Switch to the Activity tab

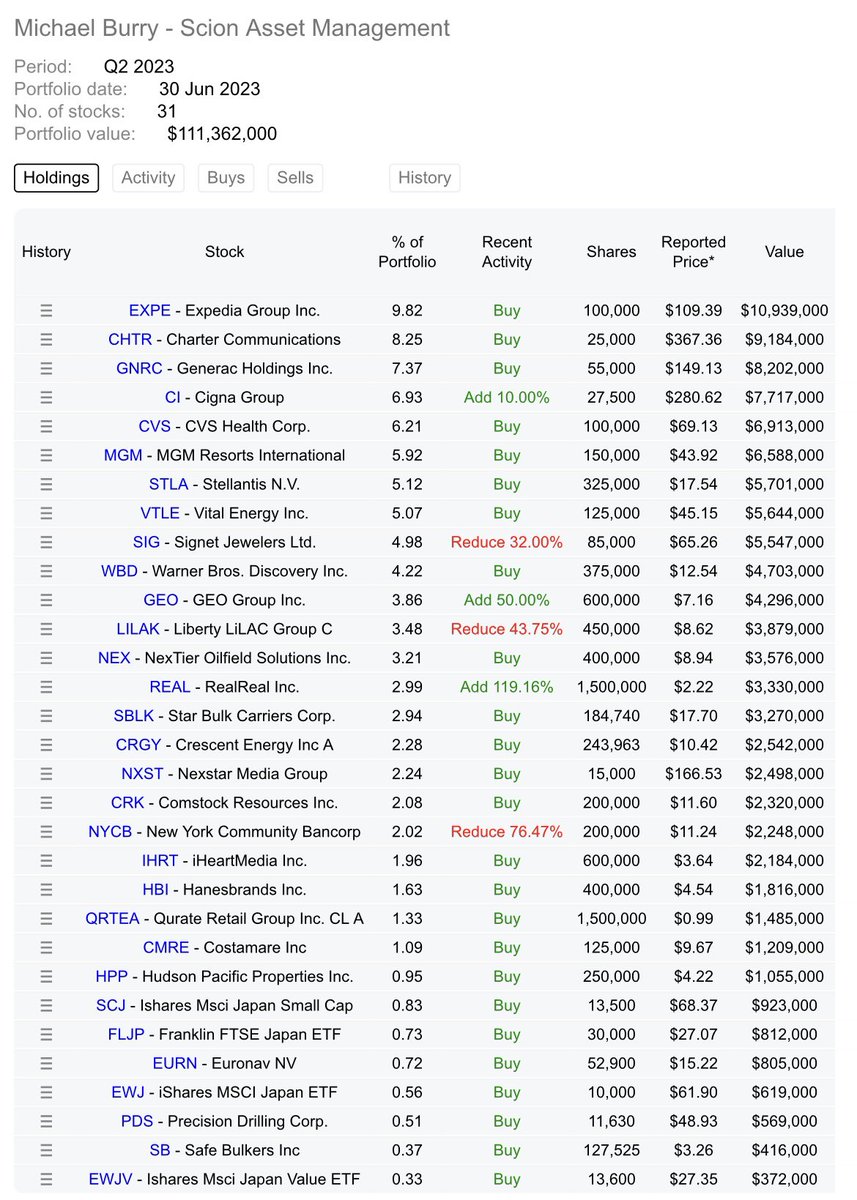148,177
